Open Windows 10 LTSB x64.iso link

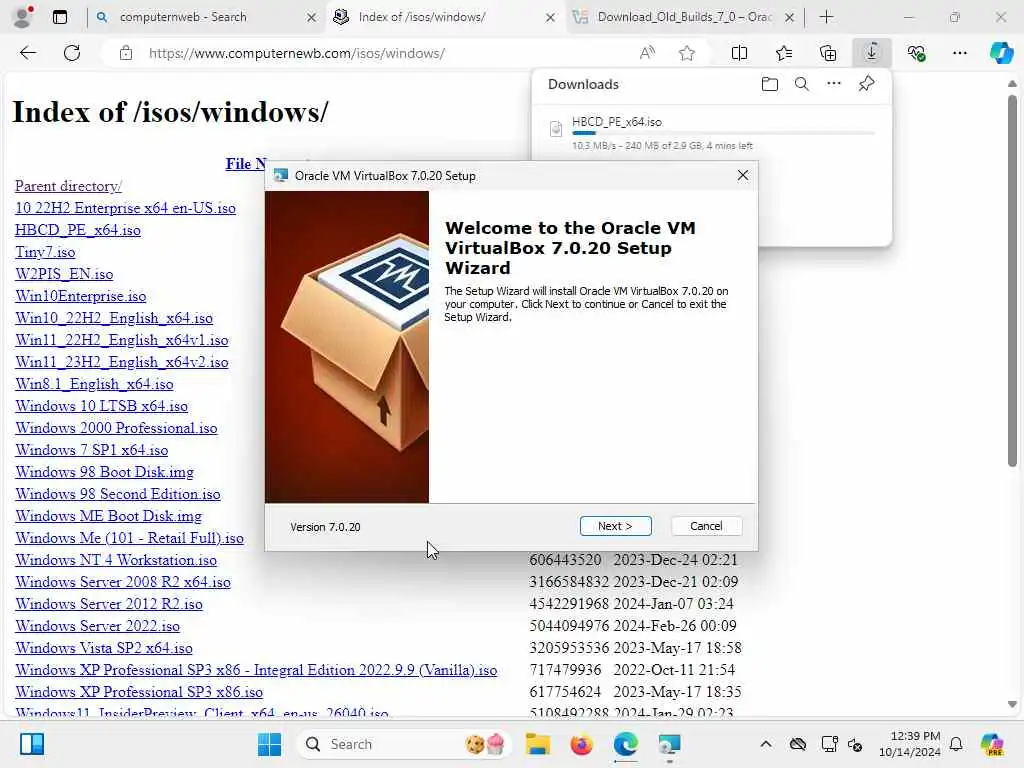point(101,406)
